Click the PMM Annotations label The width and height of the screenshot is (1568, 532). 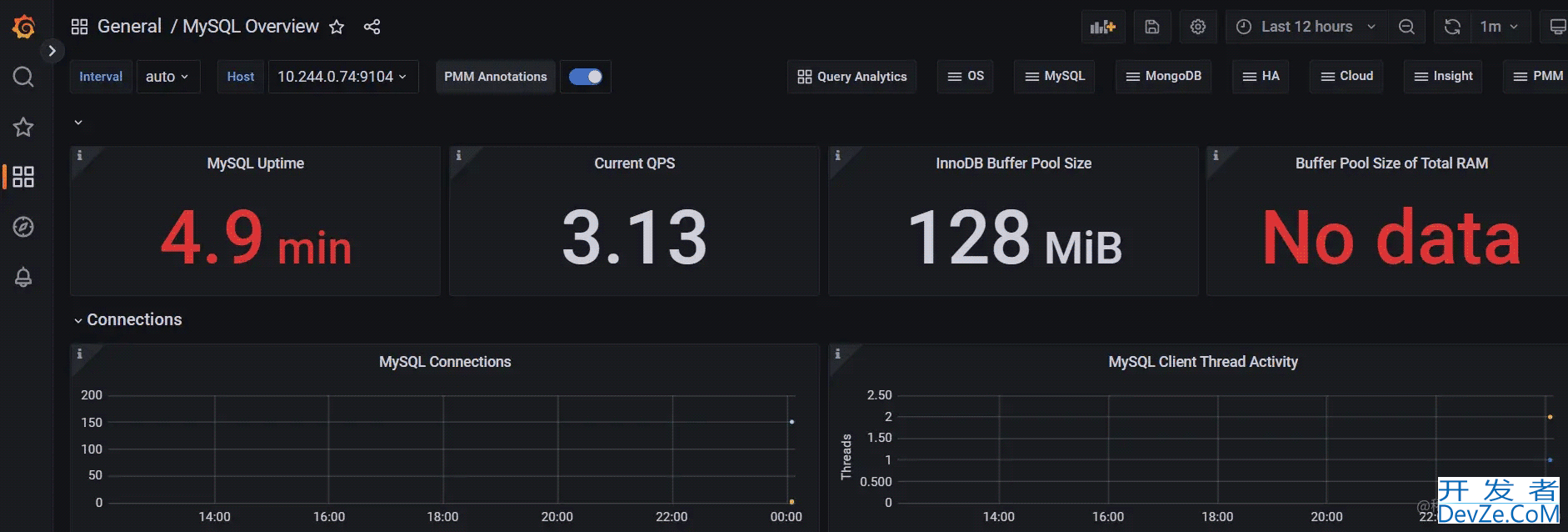(496, 77)
